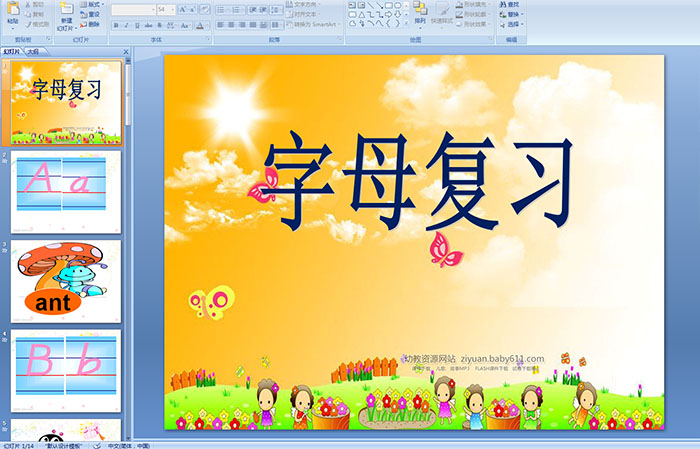This screenshot has width=700, height=449.
Task: Decrease font size with the small A icon
Action: coord(192,9)
